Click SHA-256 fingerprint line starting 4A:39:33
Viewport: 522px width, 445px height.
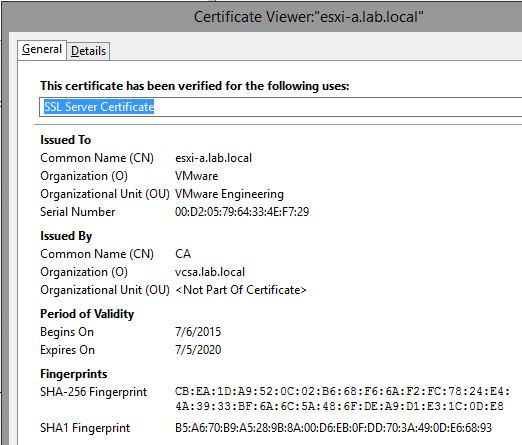pyautogui.click(x=339, y=406)
